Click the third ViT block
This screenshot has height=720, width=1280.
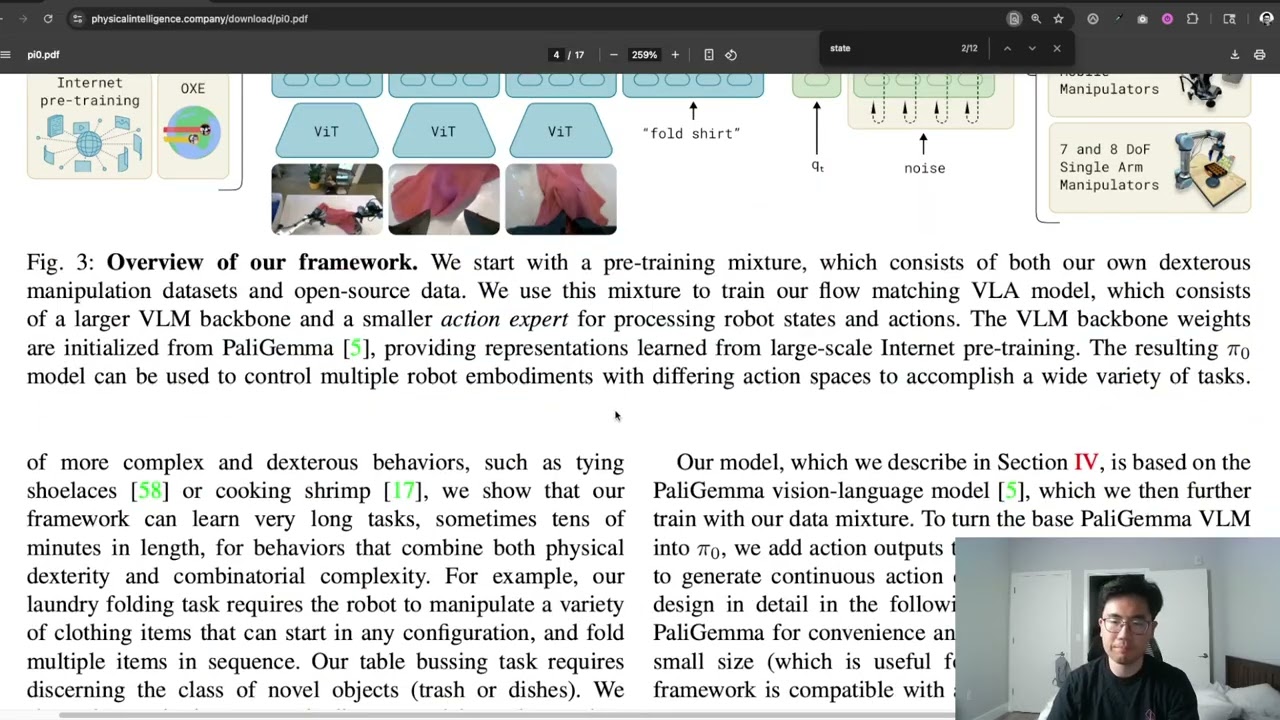[x=561, y=131]
